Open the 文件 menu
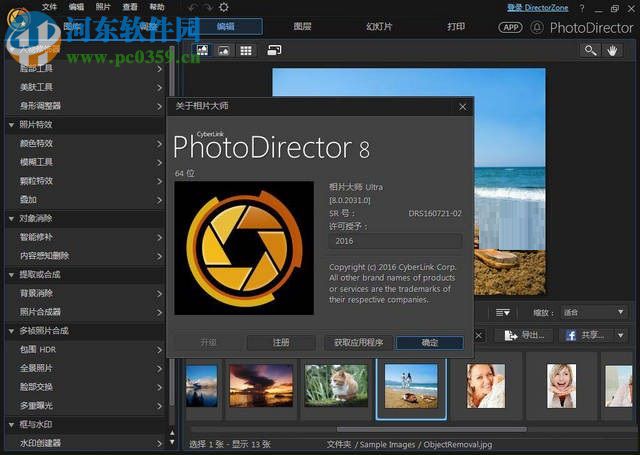640x455 pixels. click(x=49, y=7)
